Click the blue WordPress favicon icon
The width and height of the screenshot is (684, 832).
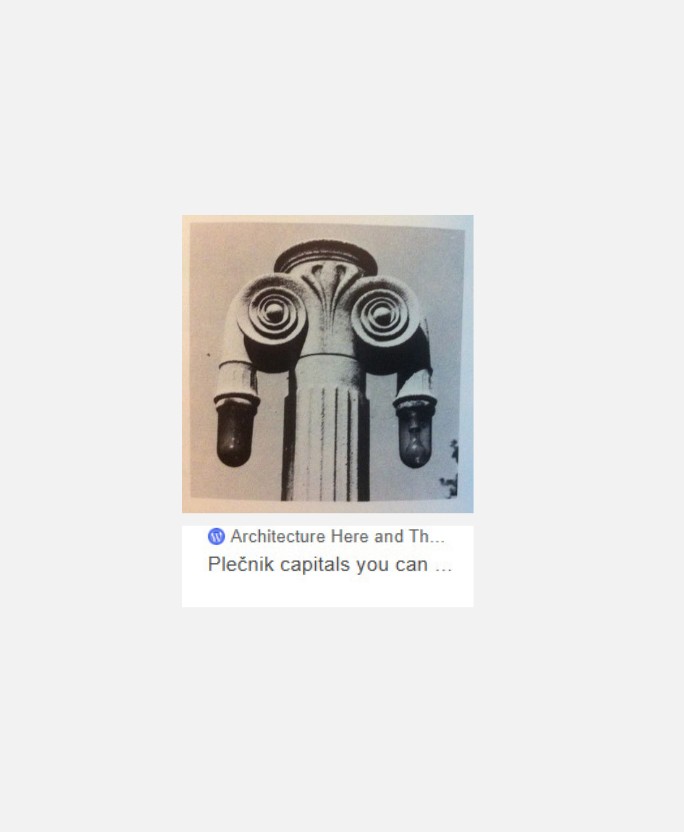pyautogui.click(x=216, y=536)
